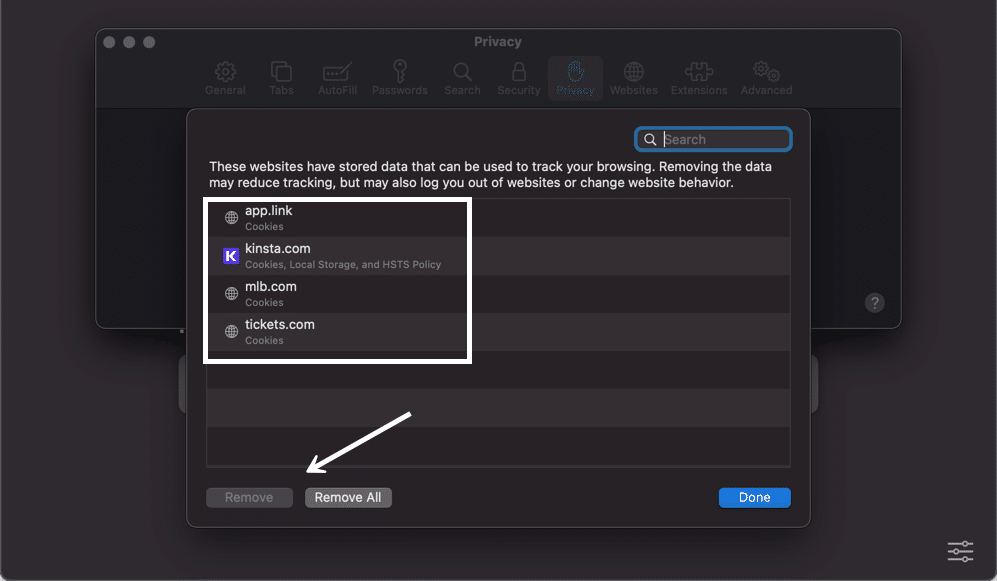Click the Remove button
Viewport: 997px width, 581px height.
pos(249,497)
